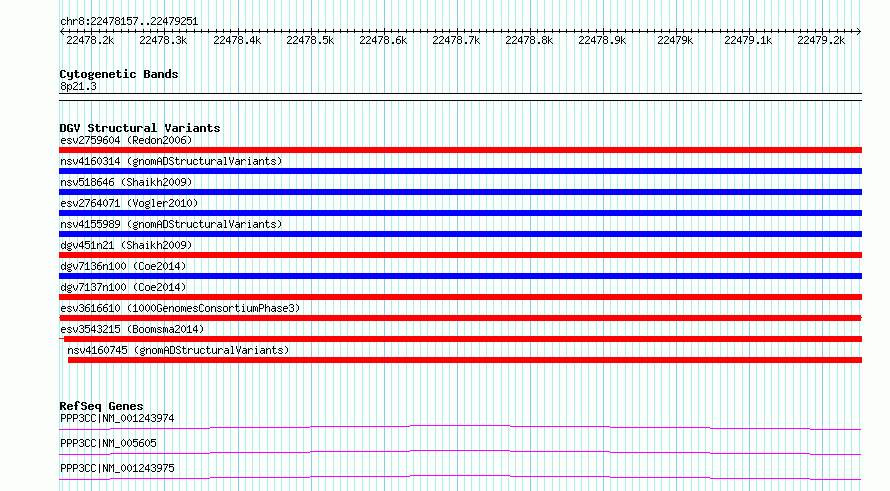The width and height of the screenshot is (890, 491).
Task: Click nsv4155989 (gnomADStructuralVariants) label
Action: [171, 224]
